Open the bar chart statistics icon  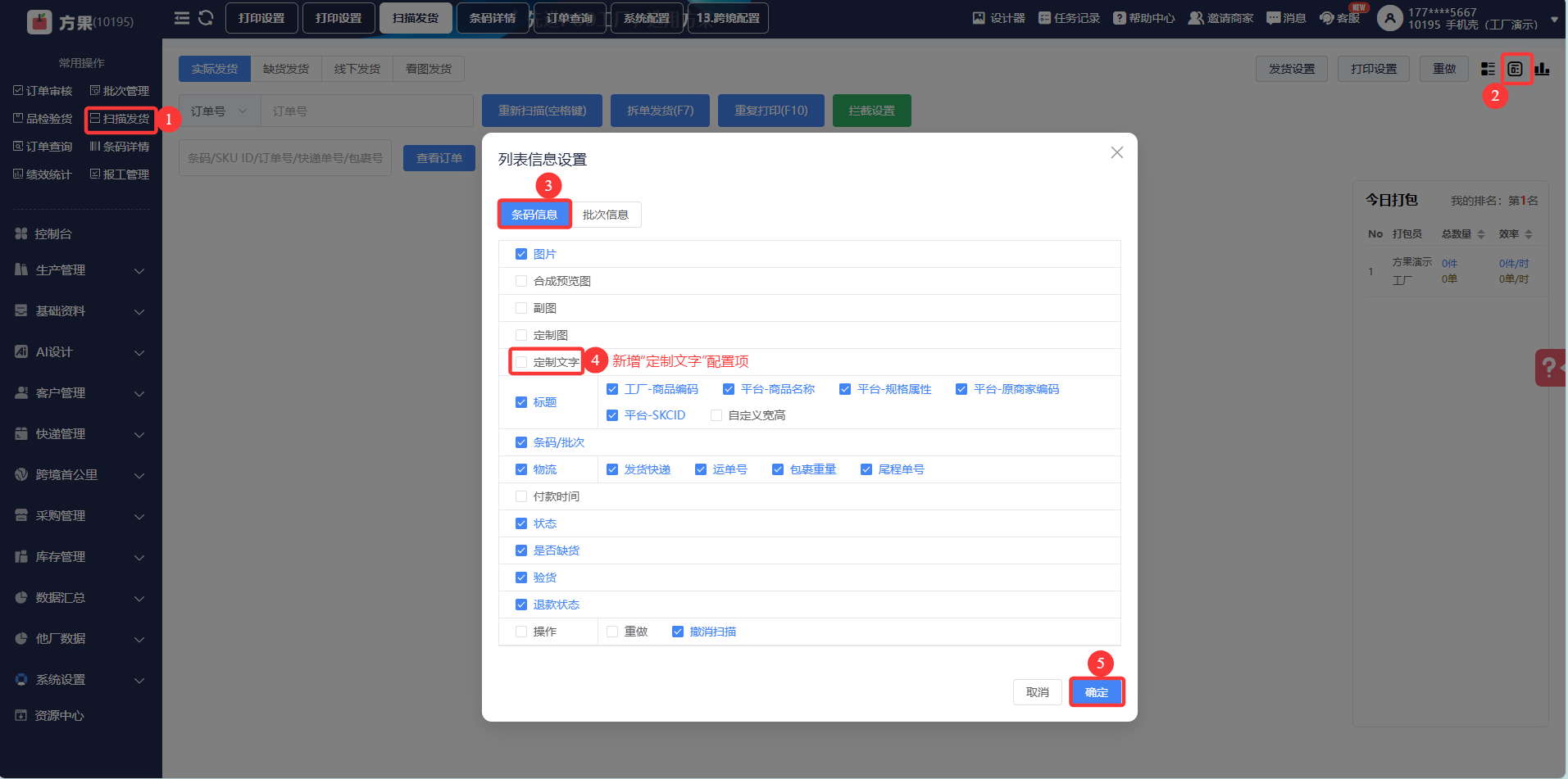[x=1542, y=69]
